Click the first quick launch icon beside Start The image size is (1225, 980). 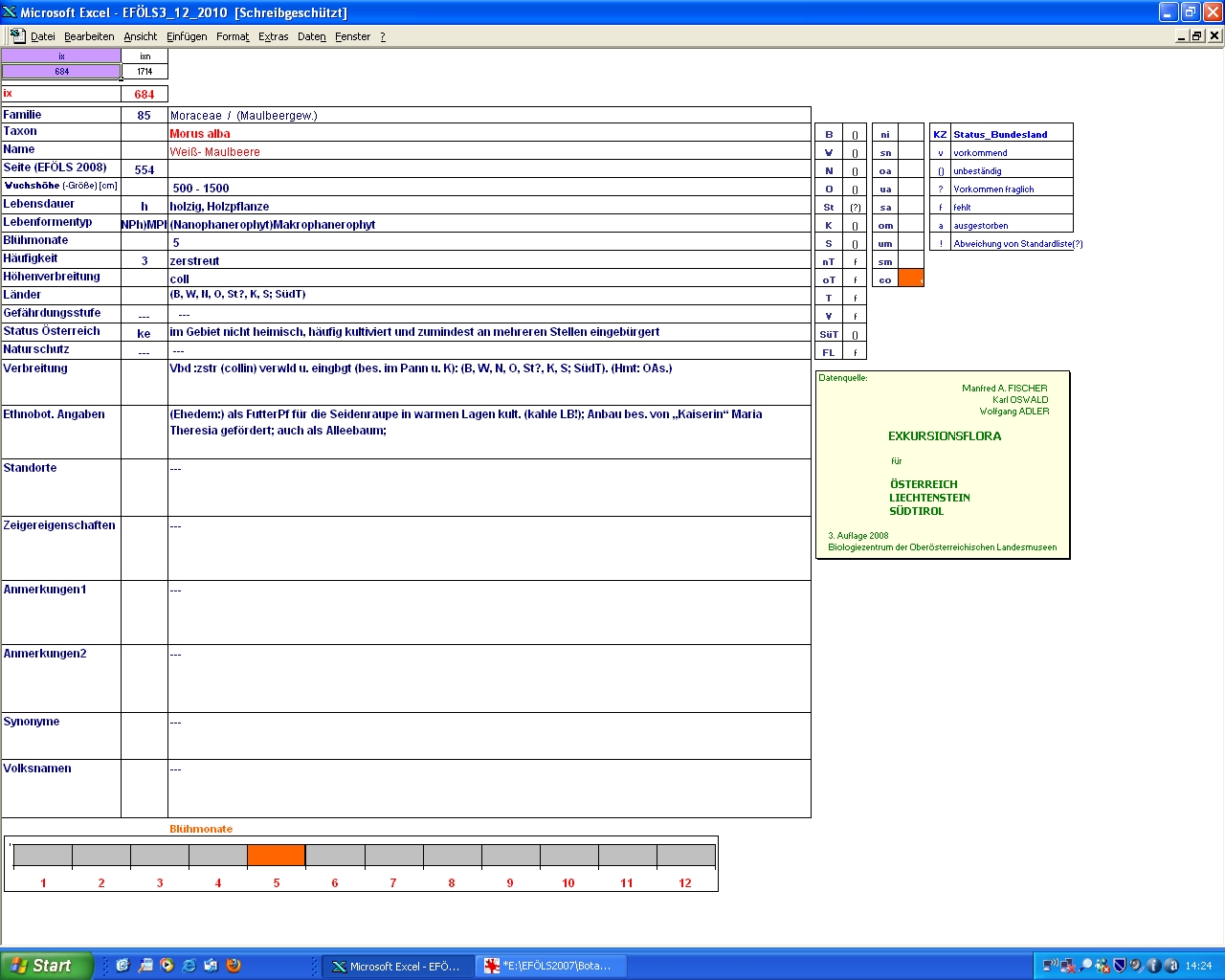point(122,966)
